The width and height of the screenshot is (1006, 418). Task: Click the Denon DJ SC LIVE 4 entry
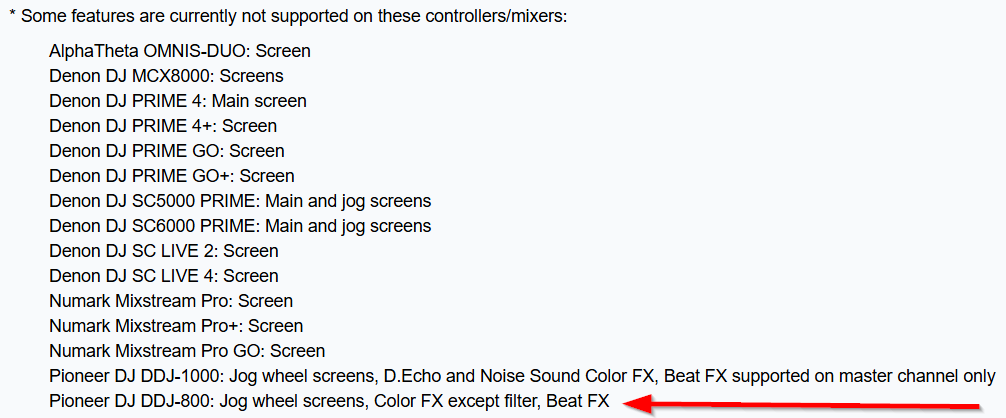pyautogui.click(x=164, y=276)
